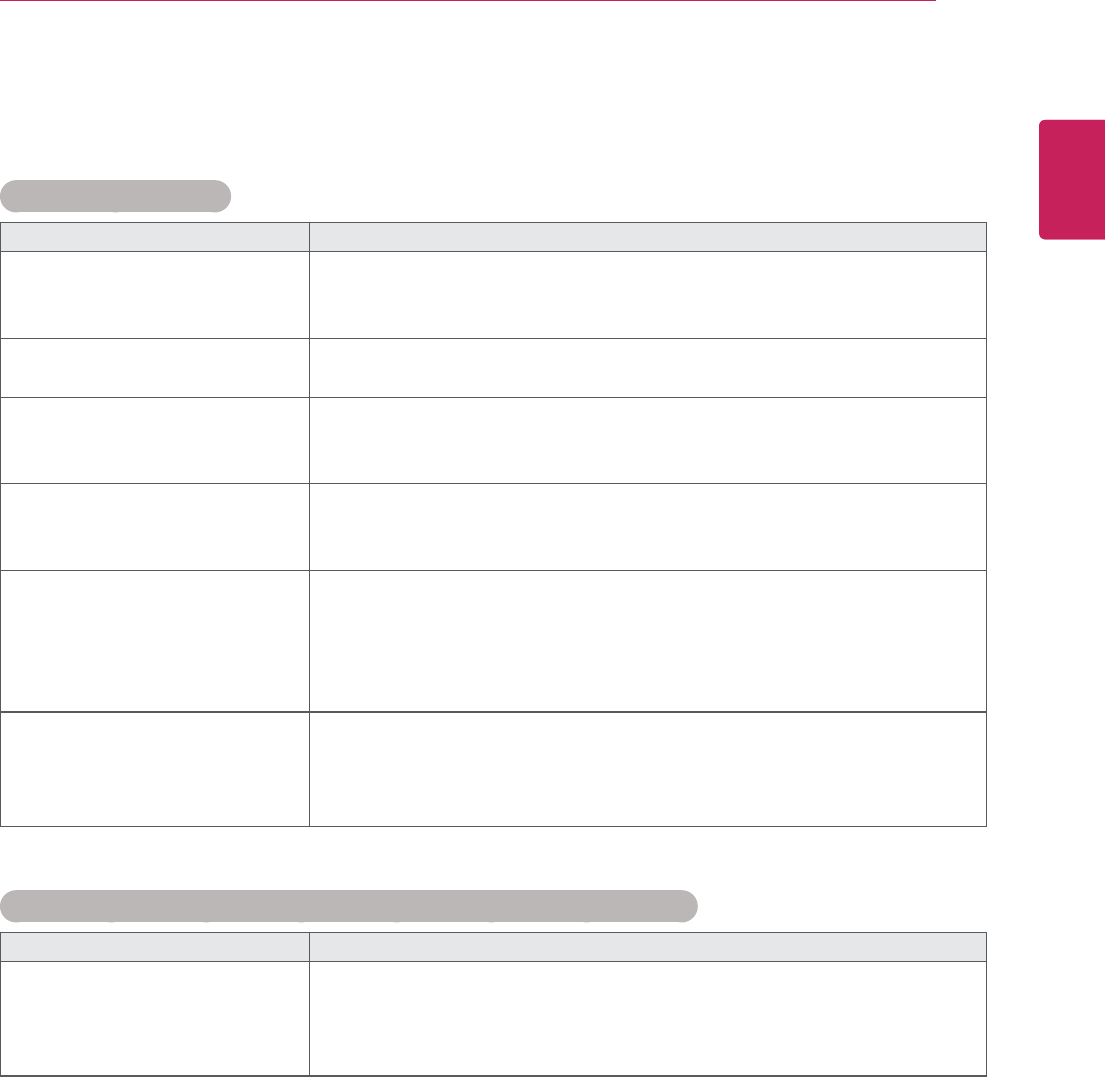Click the short gray section heading pill
Viewport: 1105px width, 1077px height.
pyautogui.click(x=116, y=196)
